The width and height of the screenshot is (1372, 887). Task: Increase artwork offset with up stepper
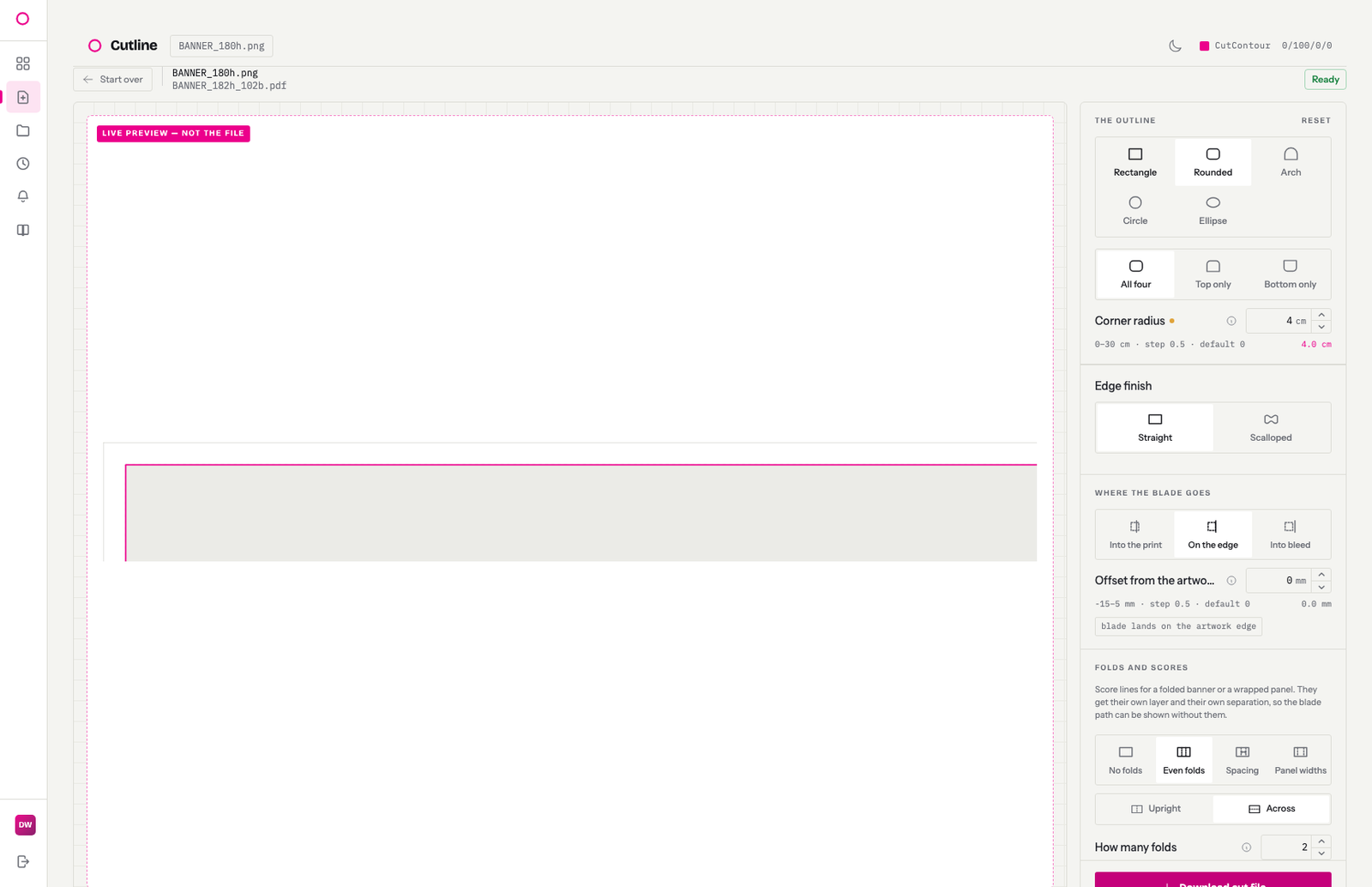pos(1321,575)
